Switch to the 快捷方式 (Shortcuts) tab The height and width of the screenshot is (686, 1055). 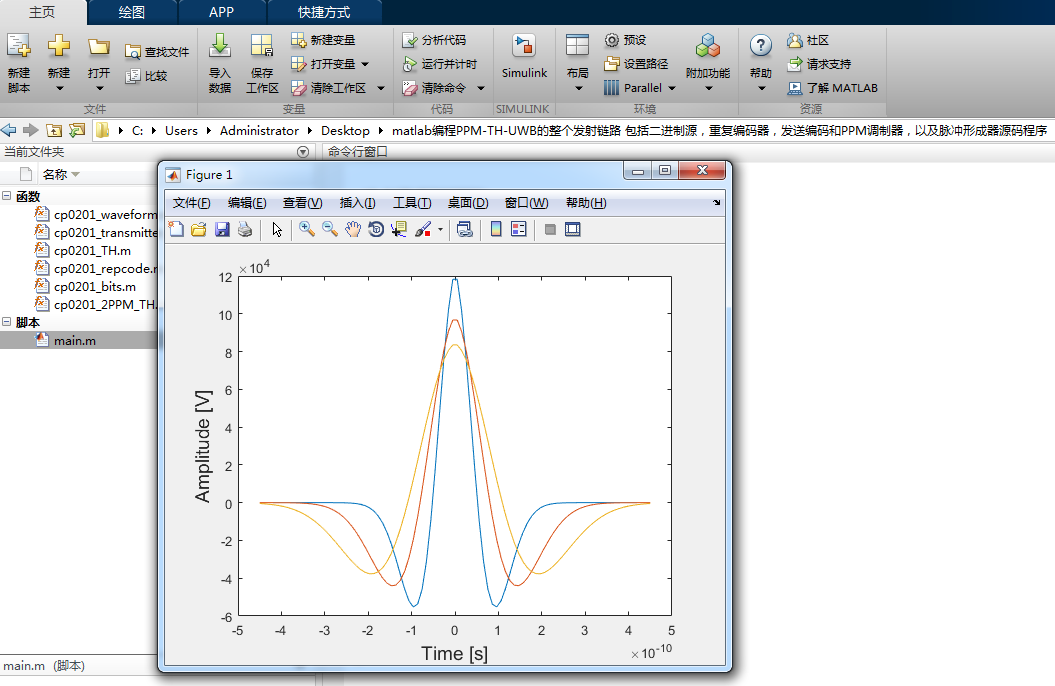pyautogui.click(x=324, y=12)
